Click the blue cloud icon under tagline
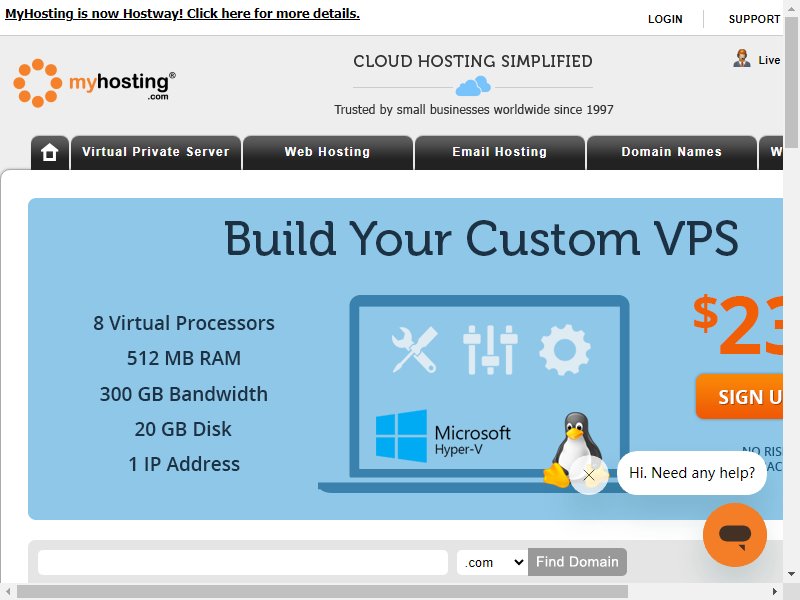Screen dimensions: 800x600 [x=473, y=86]
